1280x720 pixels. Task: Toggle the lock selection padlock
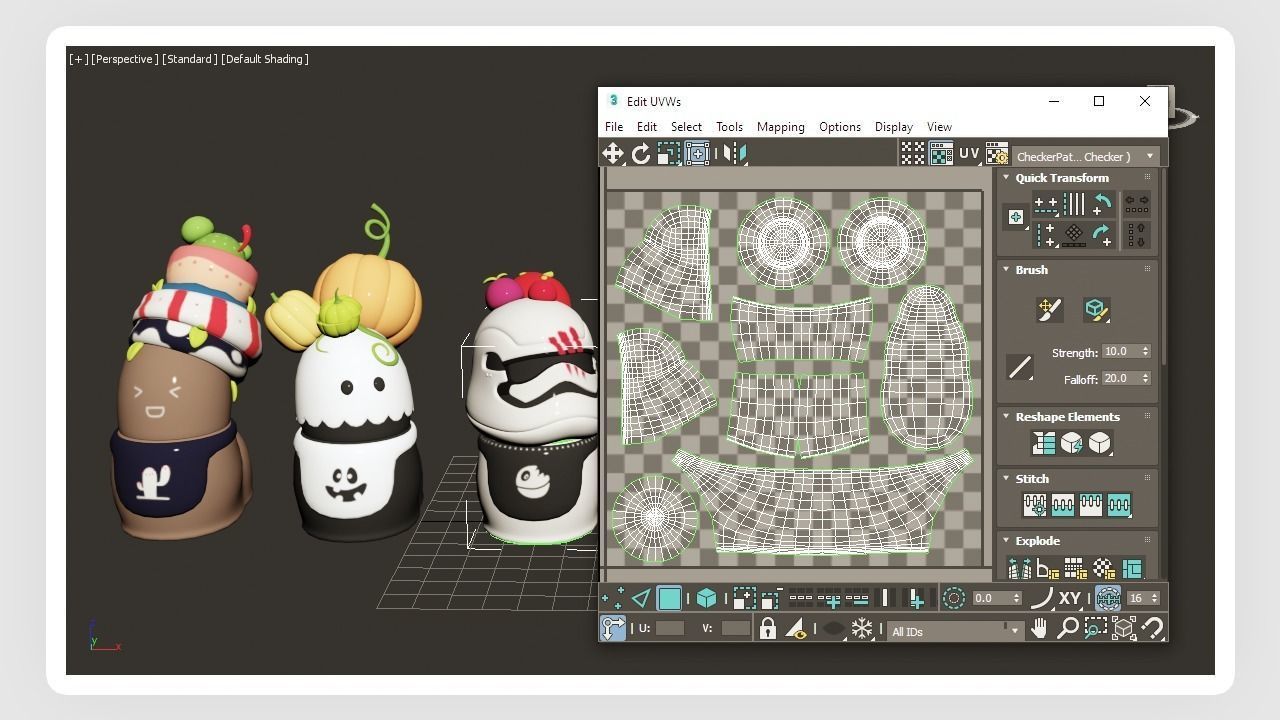pyautogui.click(x=767, y=629)
